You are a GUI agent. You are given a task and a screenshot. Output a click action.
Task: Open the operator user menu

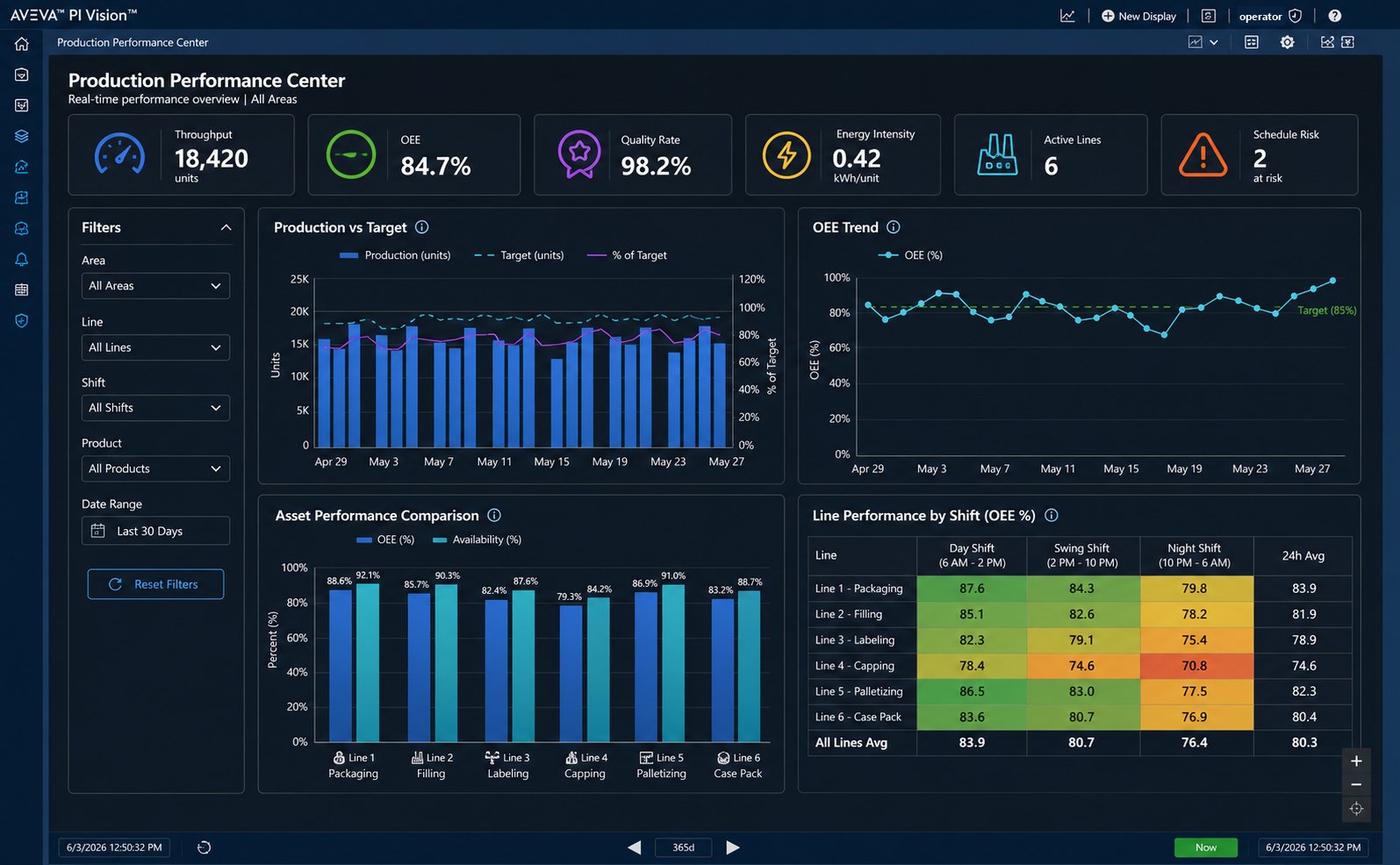point(1269,16)
